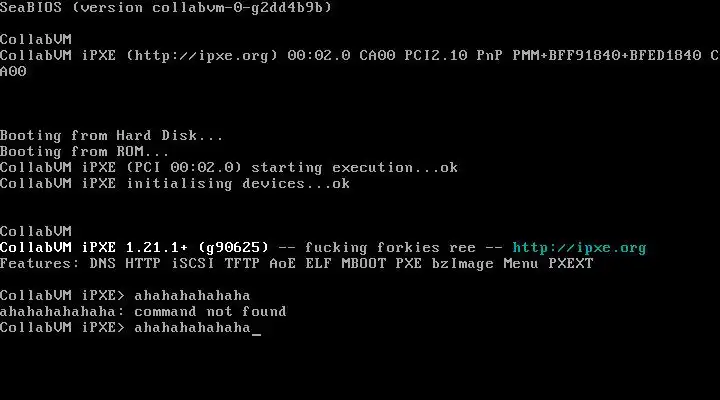Click the 'Booting from ROM...' line
The height and width of the screenshot is (400, 720).
click(x=84, y=152)
